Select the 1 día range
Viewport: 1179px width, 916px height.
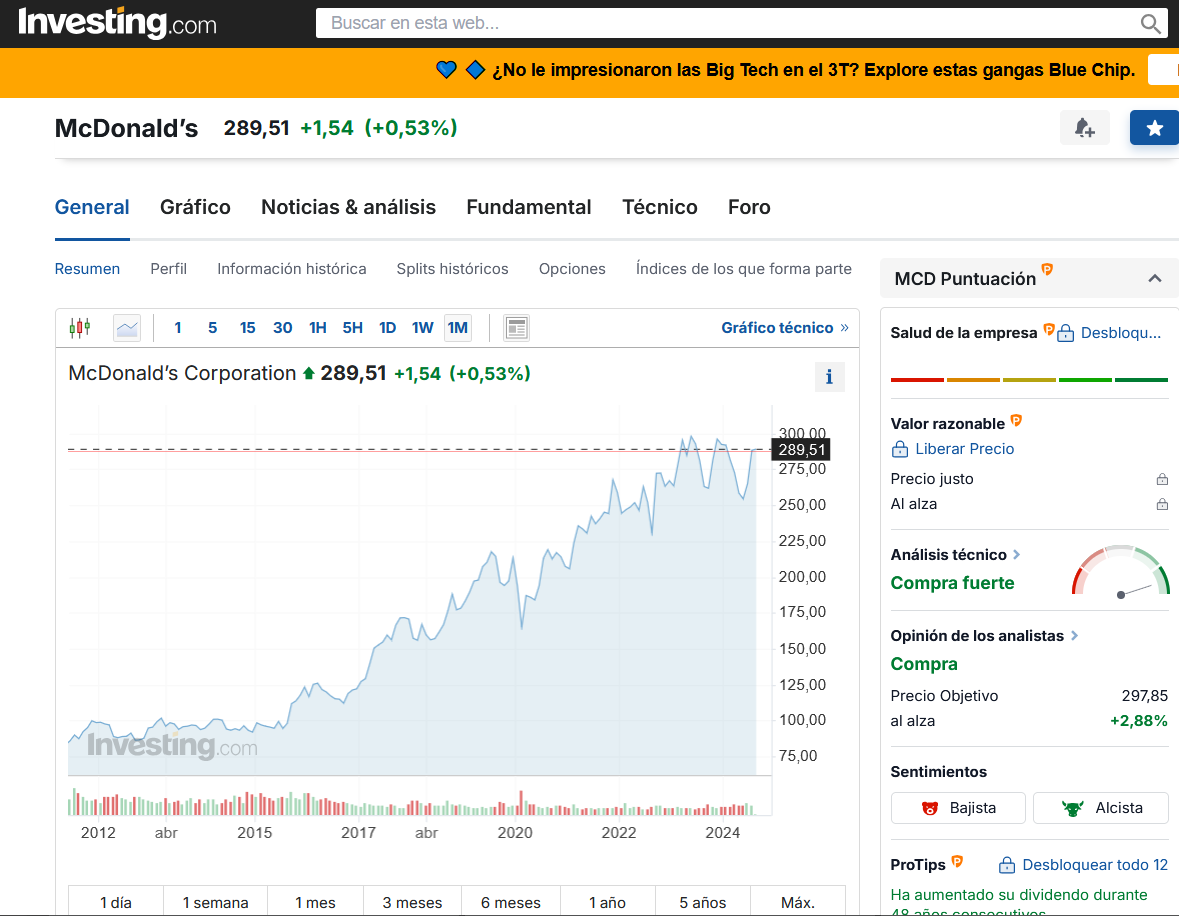[x=116, y=902]
